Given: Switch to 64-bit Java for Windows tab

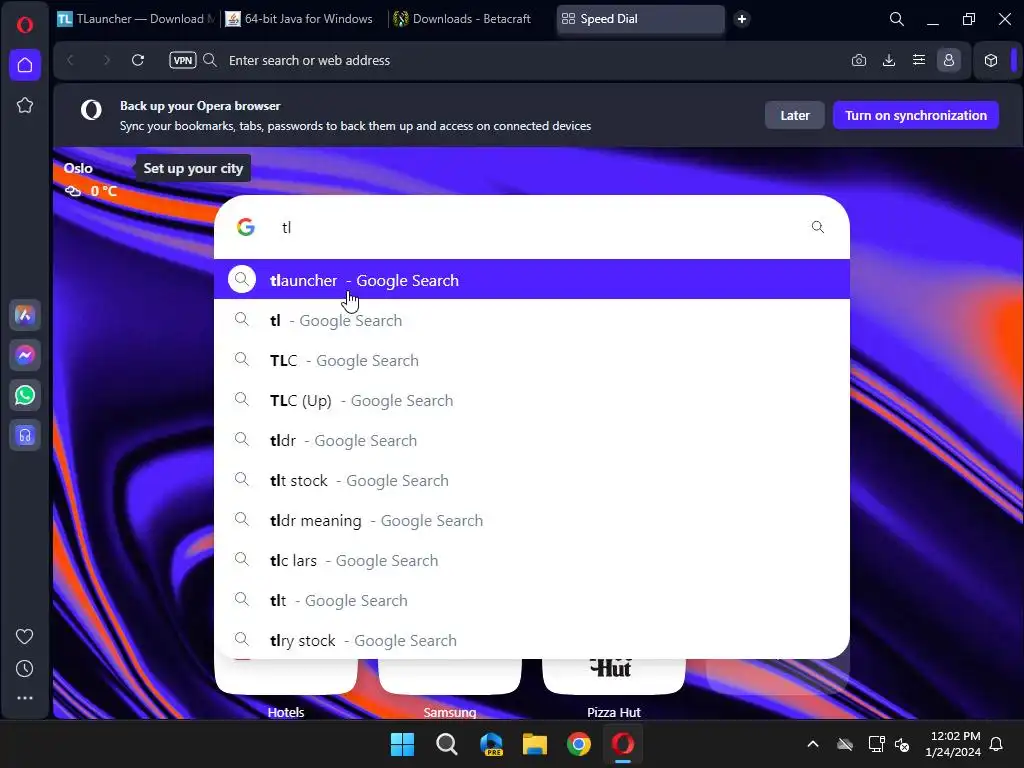Looking at the screenshot, I should tap(299, 19).
